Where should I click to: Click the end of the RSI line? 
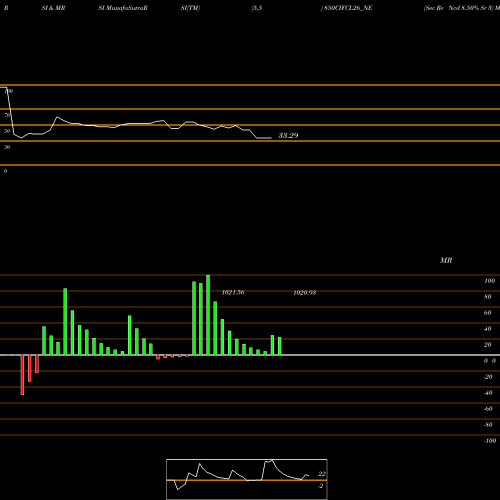271,138
